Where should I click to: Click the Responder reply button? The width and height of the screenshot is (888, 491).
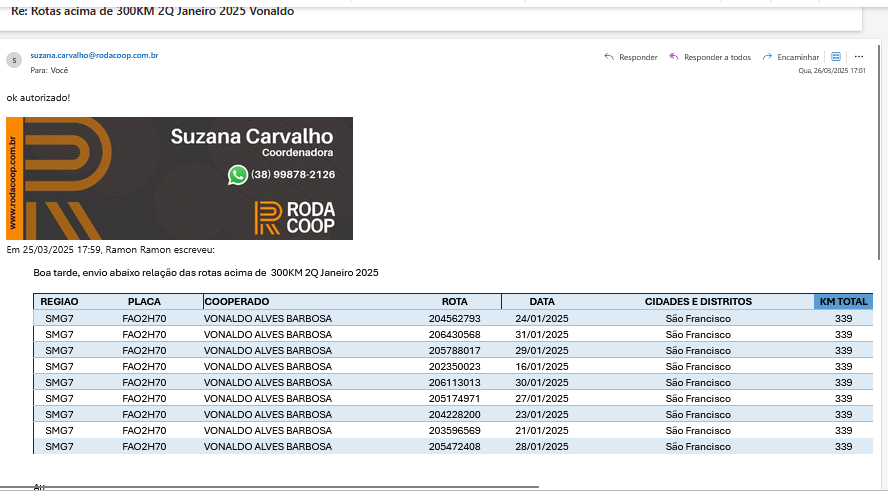[x=631, y=57]
